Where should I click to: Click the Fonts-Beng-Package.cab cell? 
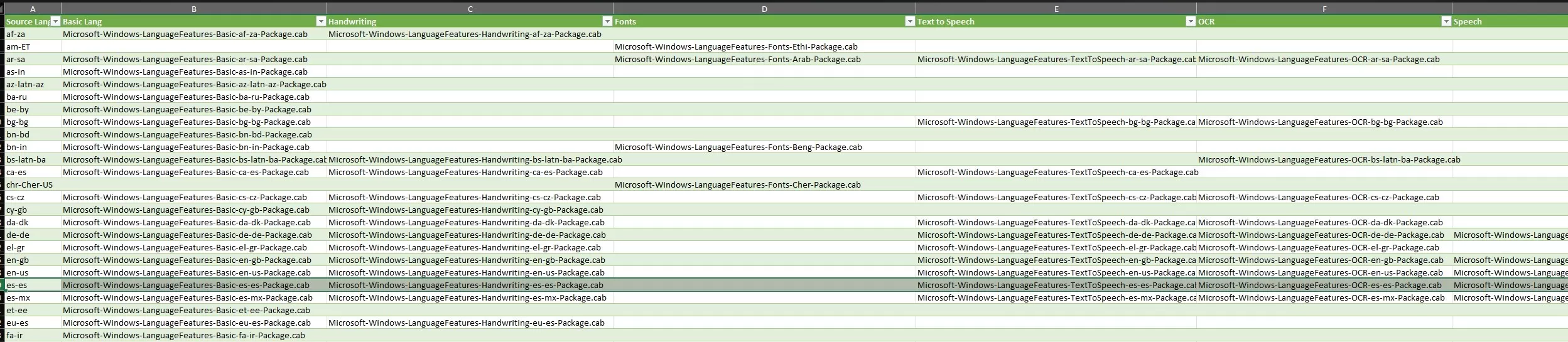pyautogui.click(x=764, y=147)
